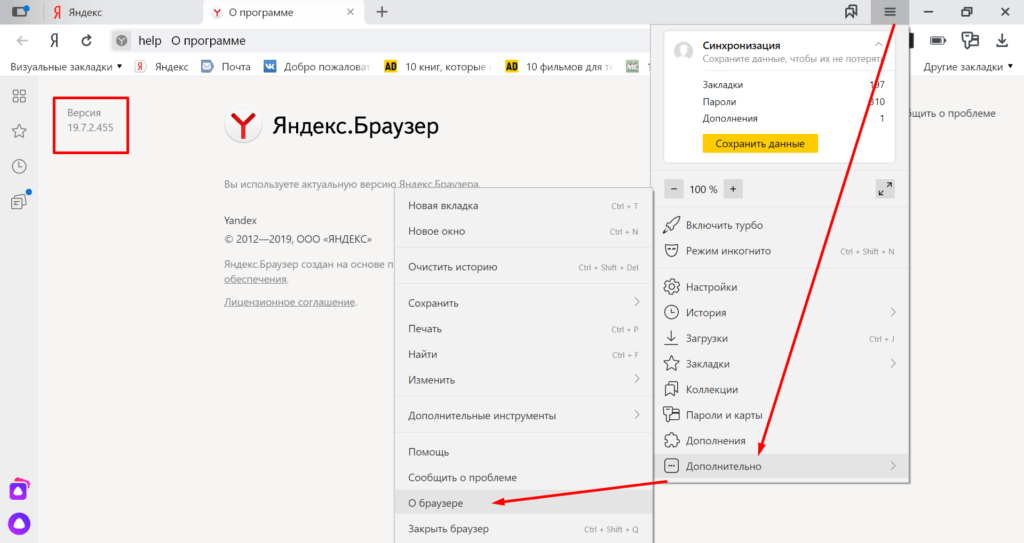Viewport: 1024px width, 543px height.
Task: Switch to the 'Яндекс' tab
Action: [x=123, y=12]
